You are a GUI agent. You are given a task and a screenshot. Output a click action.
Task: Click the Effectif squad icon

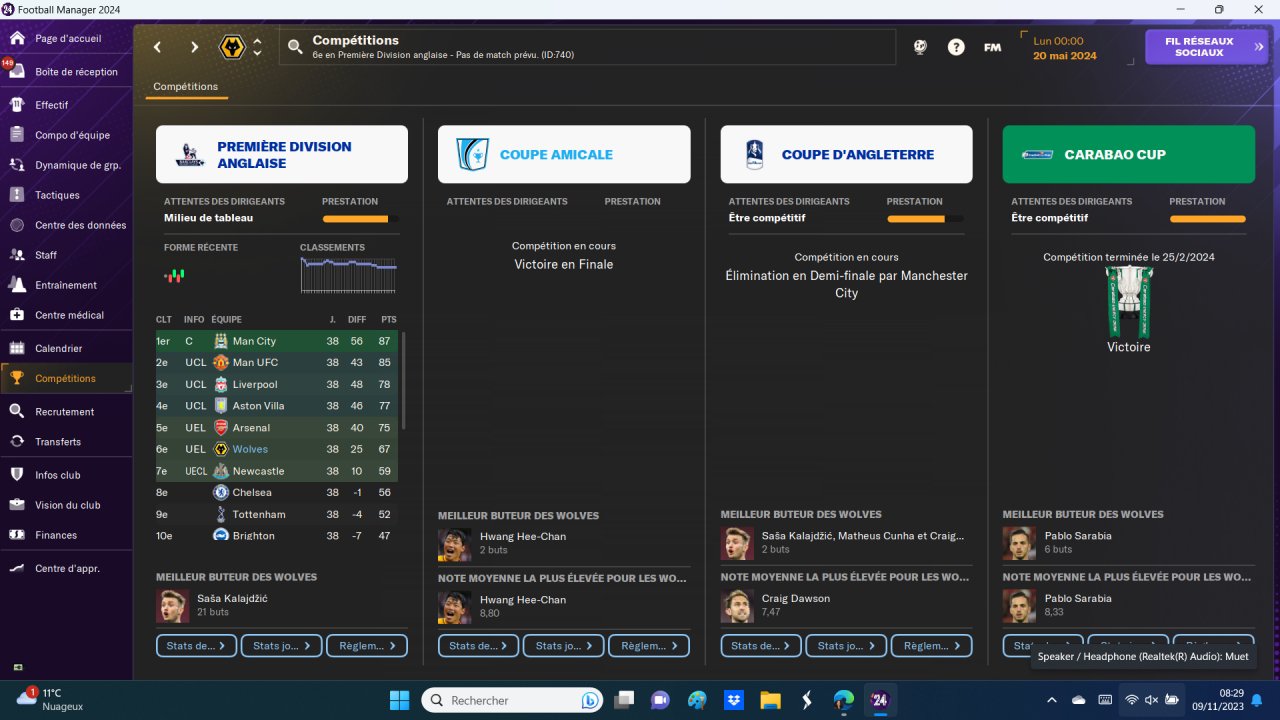pos(17,105)
